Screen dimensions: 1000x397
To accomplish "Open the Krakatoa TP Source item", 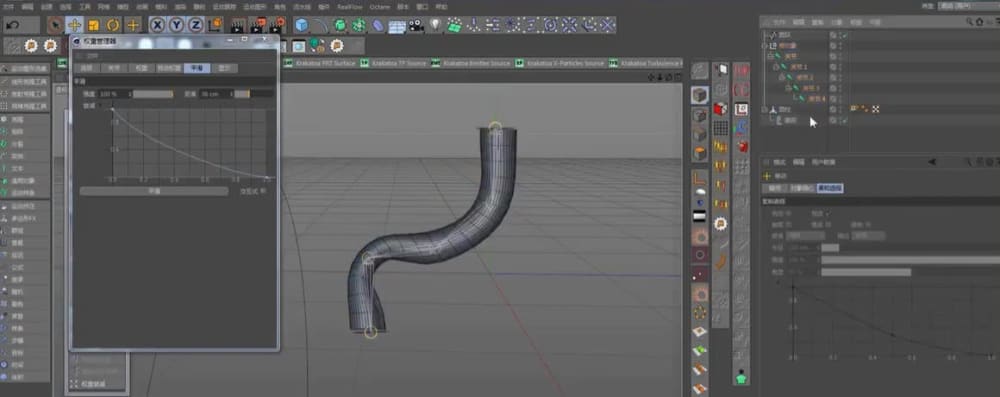I will coord(393,63).
